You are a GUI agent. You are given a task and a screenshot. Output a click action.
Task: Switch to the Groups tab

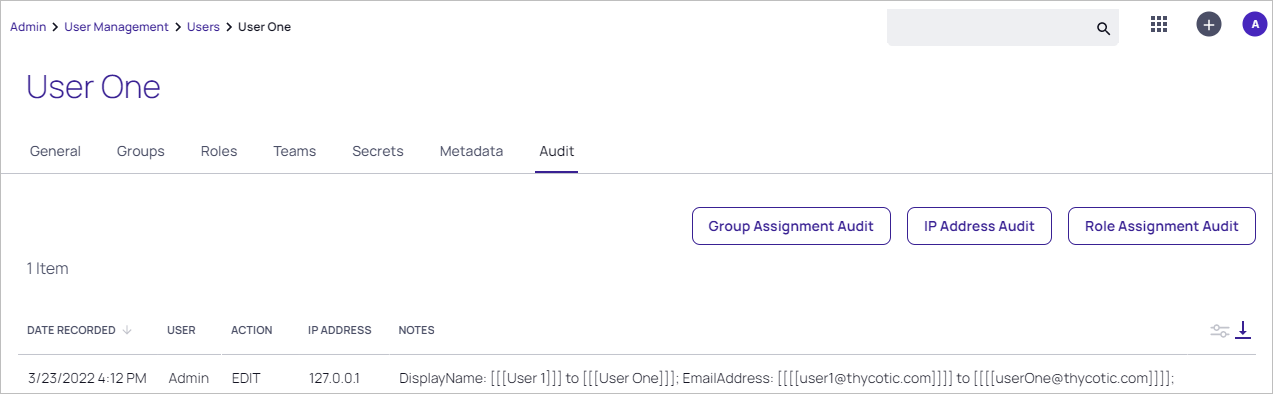pyautogui.click(x=141, y=151)
